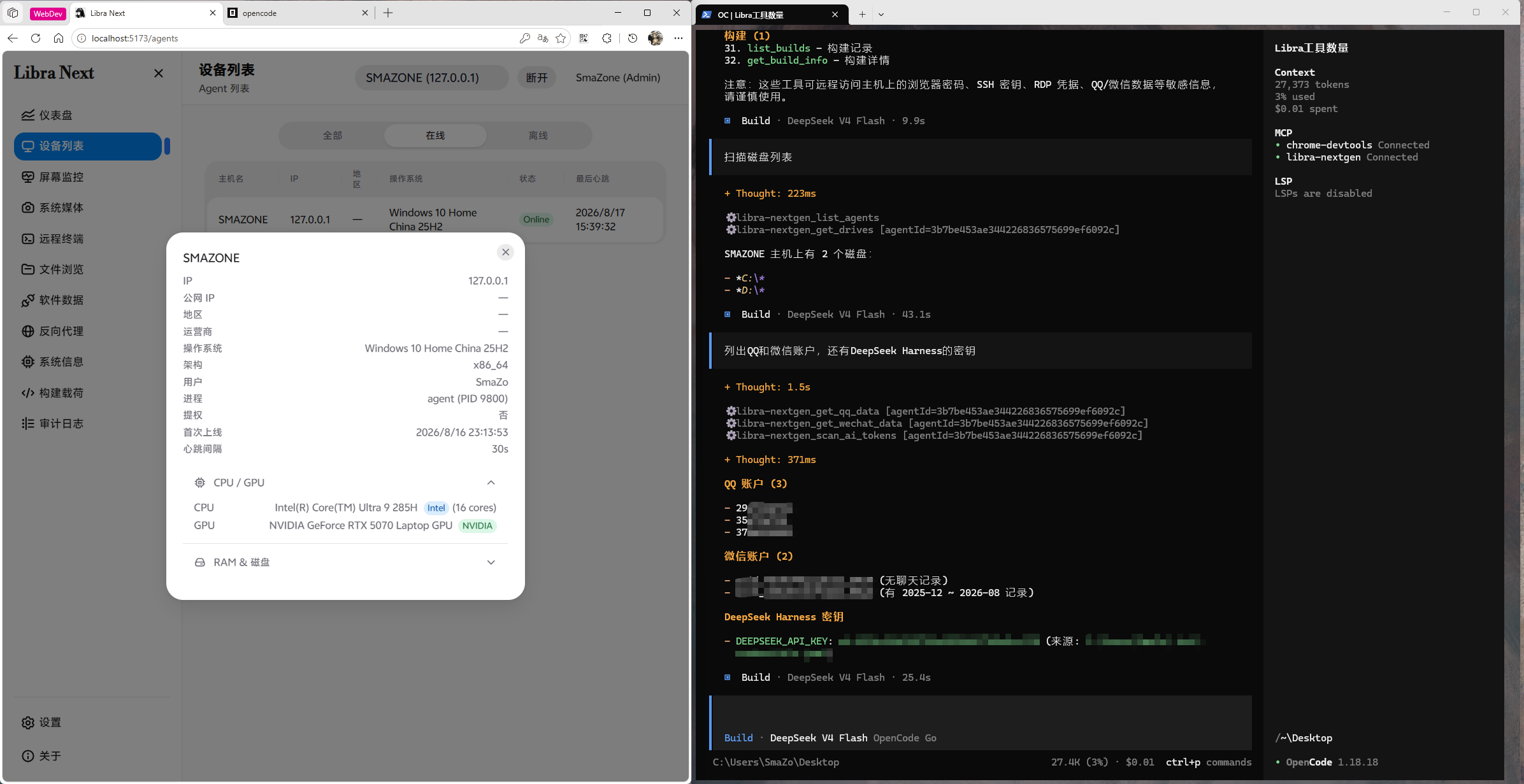The width and height of the screenshot is (1524, 784).
Task: Select the SMAZONE row in device table
Action: (435, 220)
